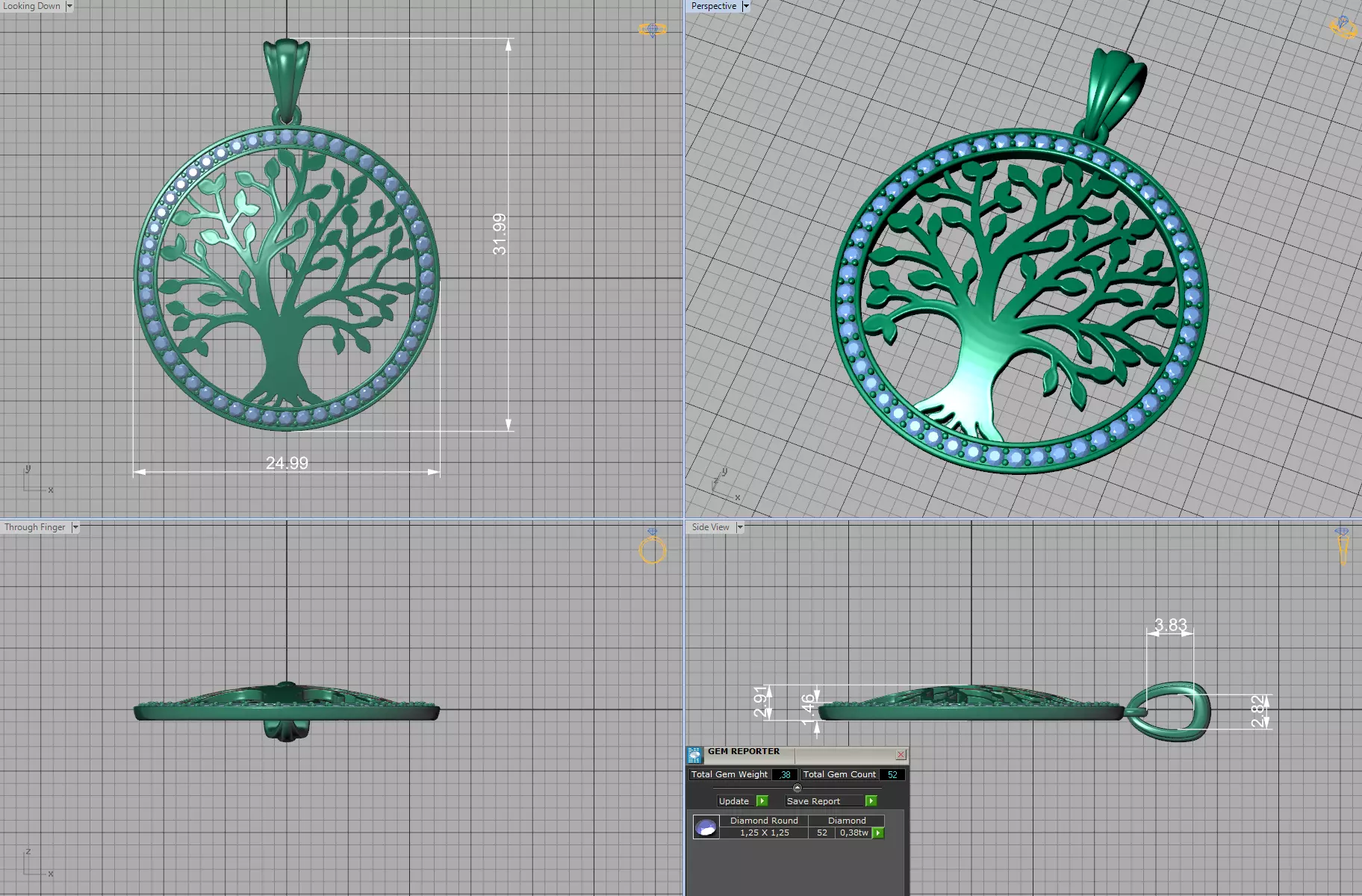Viewport: 1362px width, 896px height.
Task: Click the ring icon in Through Finger viewport
Action: (653, 547)
